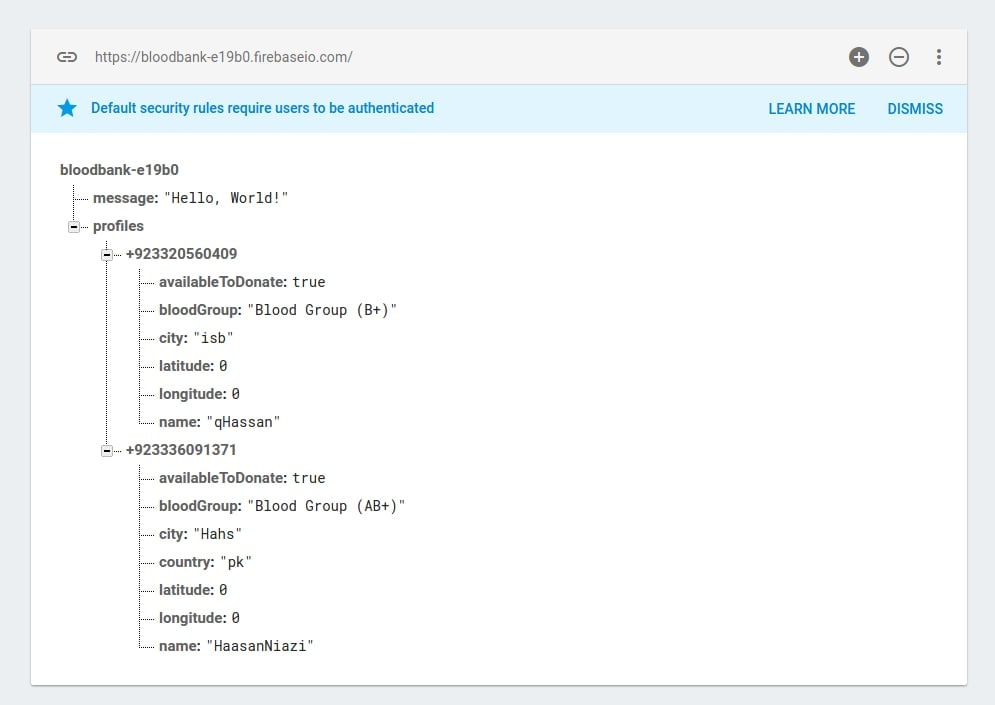Select the profiles key label
The image size is (995, 705).
tap(118, 226)
